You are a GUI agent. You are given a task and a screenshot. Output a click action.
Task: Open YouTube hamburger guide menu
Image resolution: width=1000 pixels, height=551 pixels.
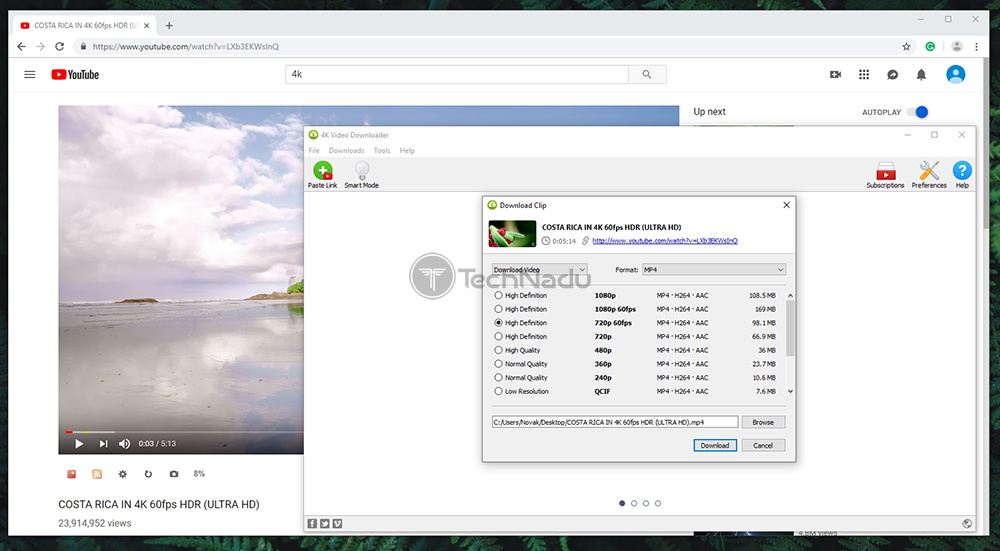pos(29,75)
